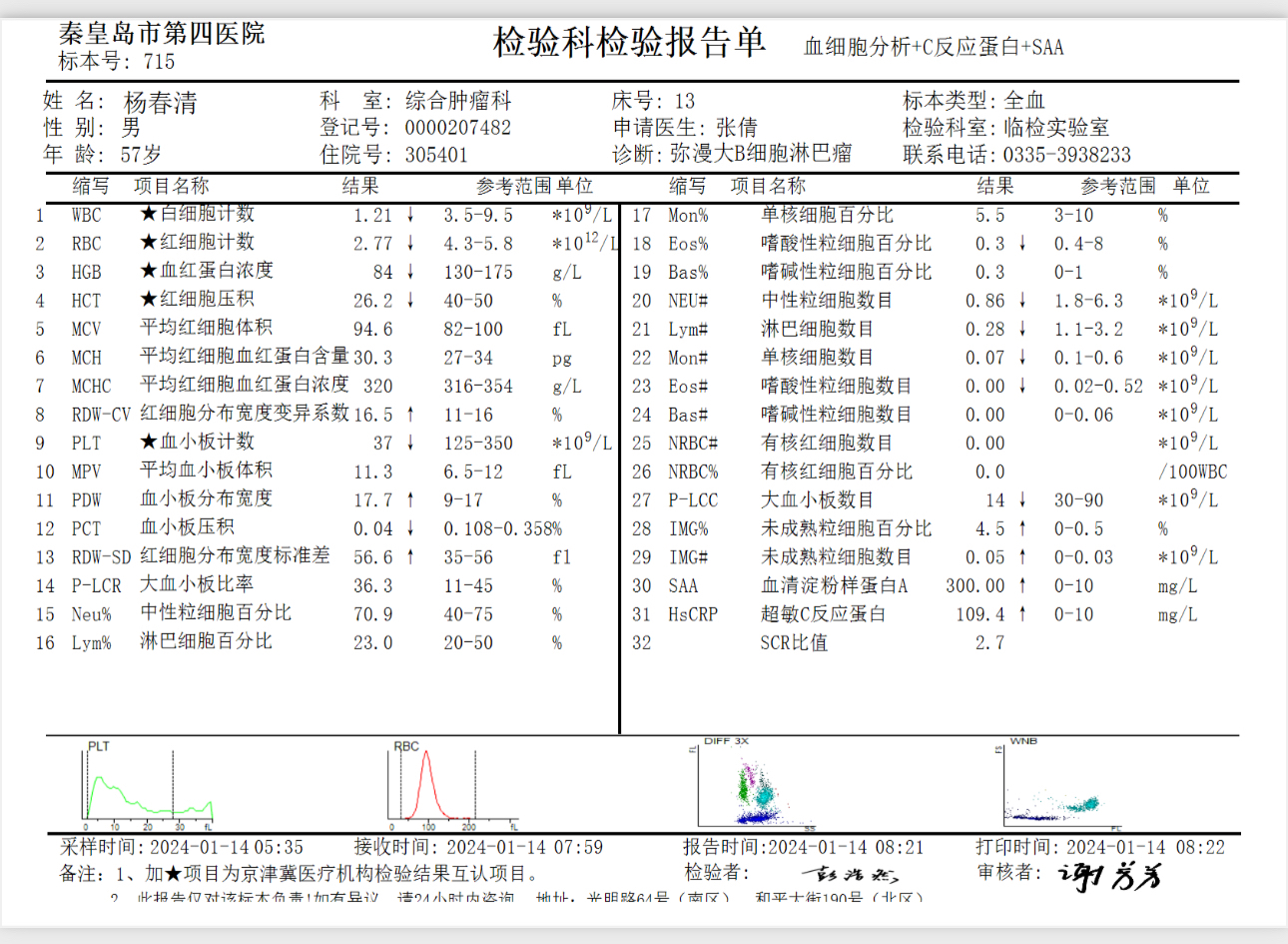Click the report title 检验科检验报告单
Viewport: 1288px width, 944px height.
[x=629, y=43]
